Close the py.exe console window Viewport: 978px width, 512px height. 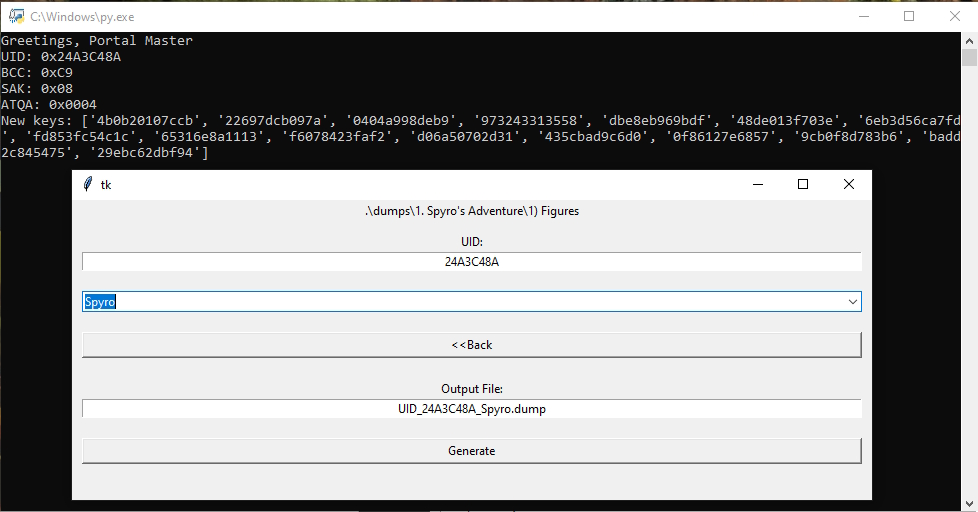coord(954,16)
